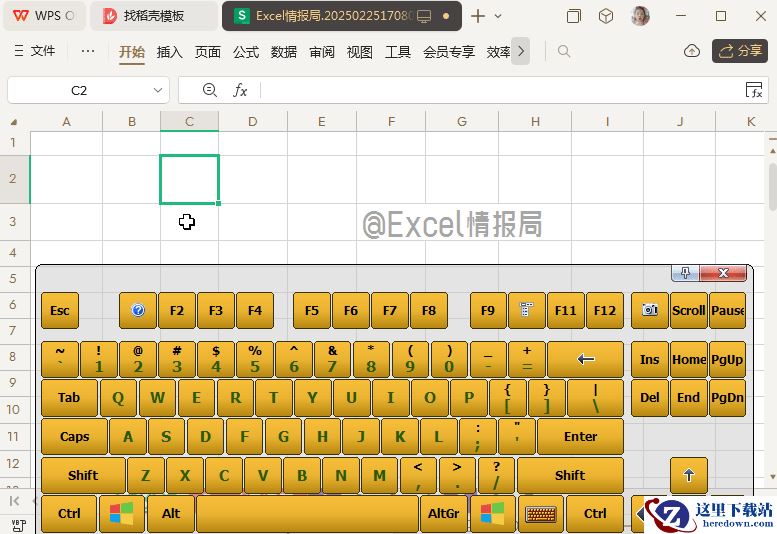Click the cloud upload save icon

[692, 51]
